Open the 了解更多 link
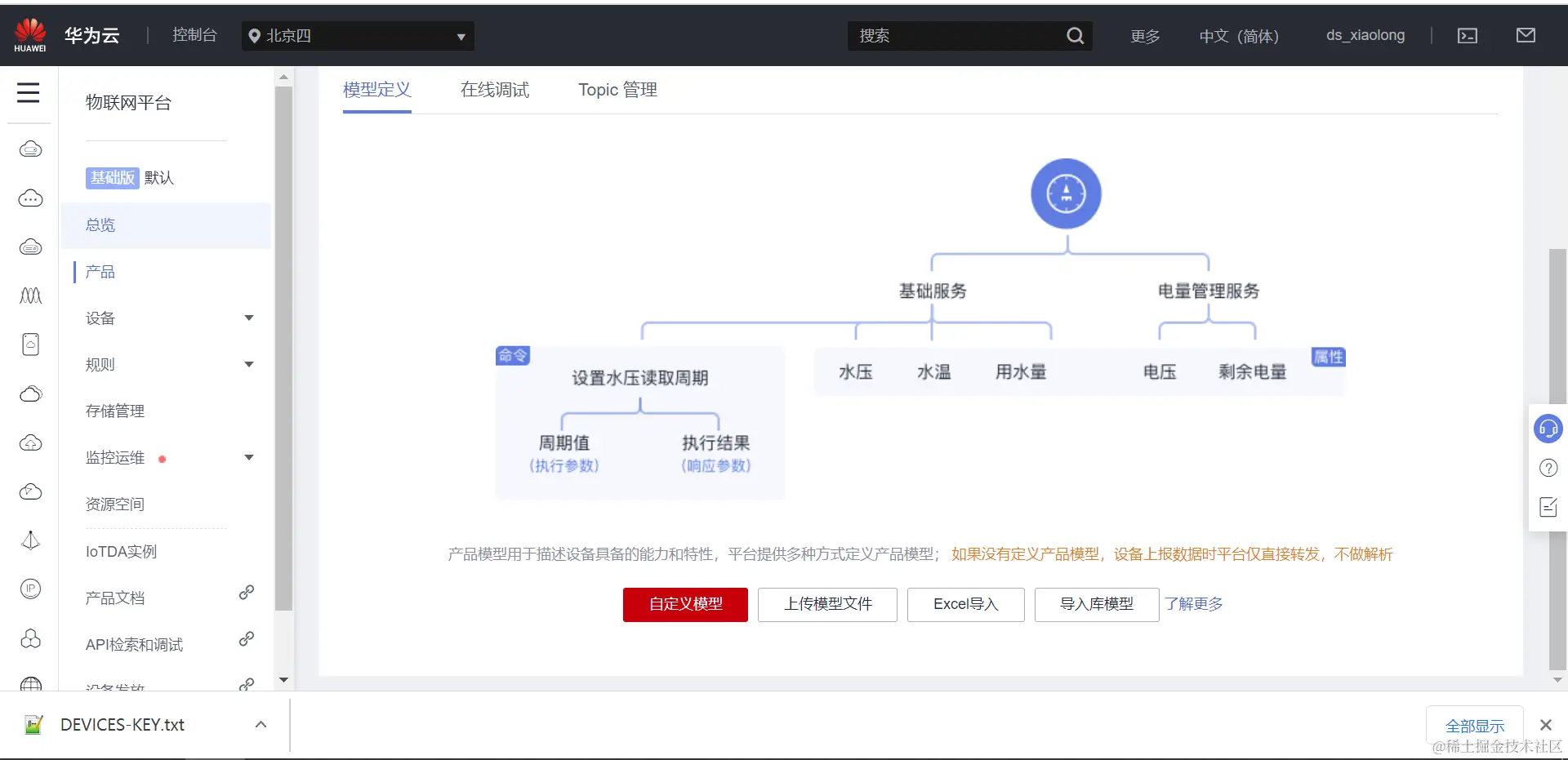 1194,604
